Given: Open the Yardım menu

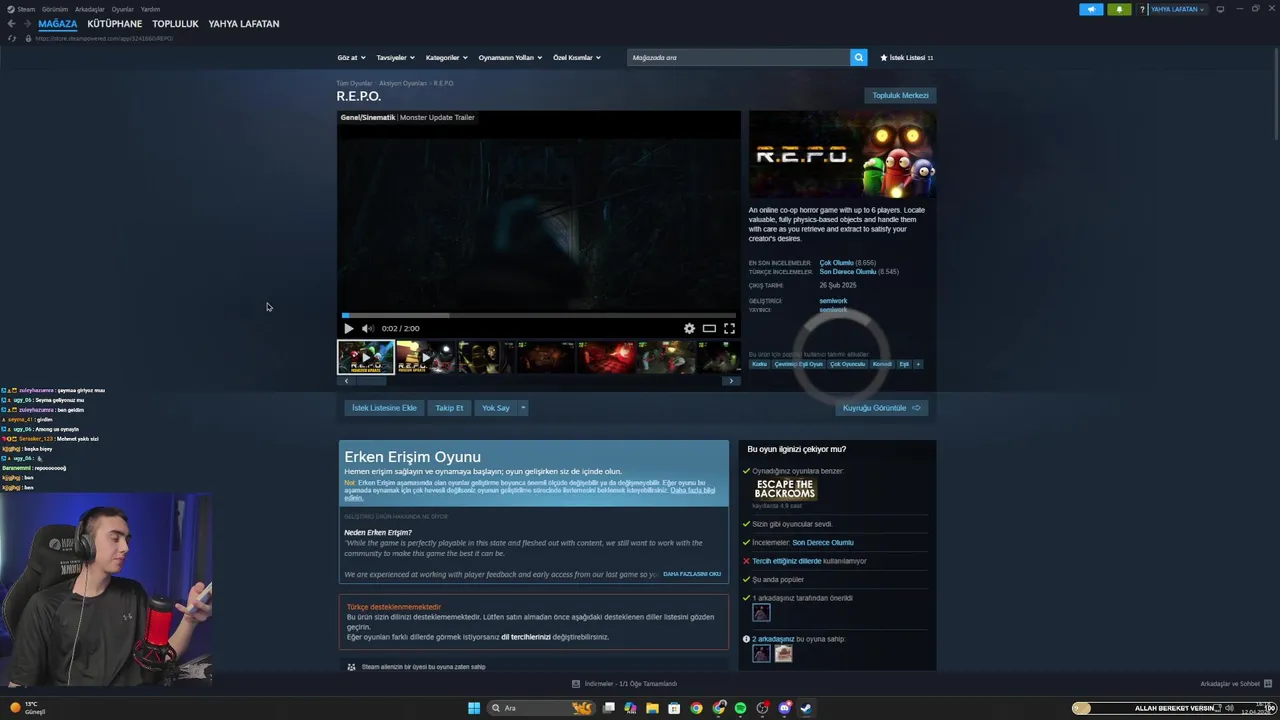Looking at the screenshot, I should point(150,9).
